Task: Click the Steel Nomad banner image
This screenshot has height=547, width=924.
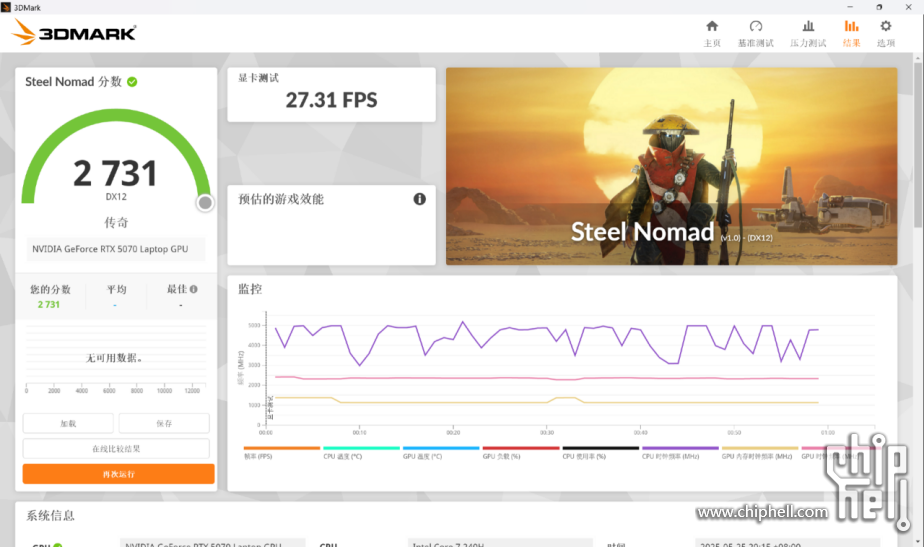Action: pyautogui.click(x=671, y=166)
